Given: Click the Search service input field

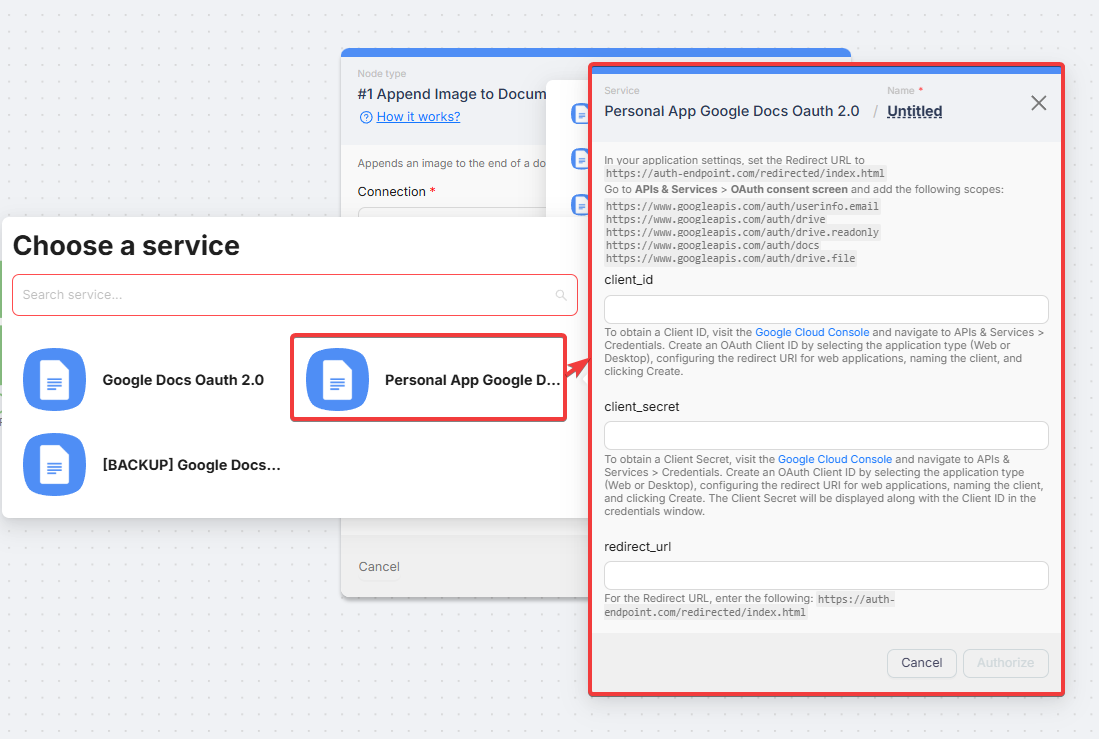Looking at the screenshot, I should click(x=295, y=295).
